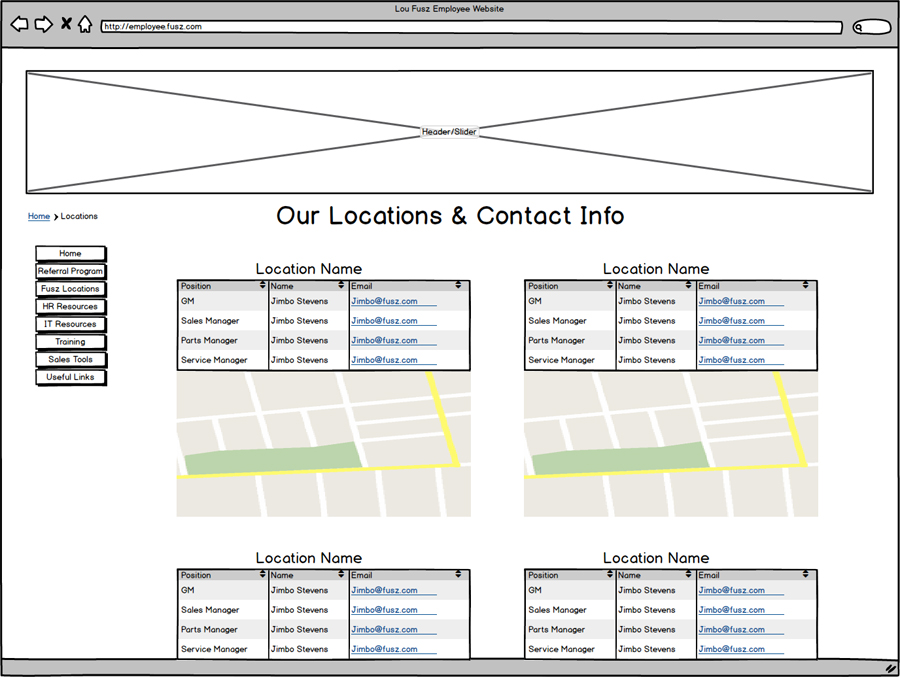900x677 pixels.
Task: Sort bottom-right table by Name column
Action: (688, 574)
